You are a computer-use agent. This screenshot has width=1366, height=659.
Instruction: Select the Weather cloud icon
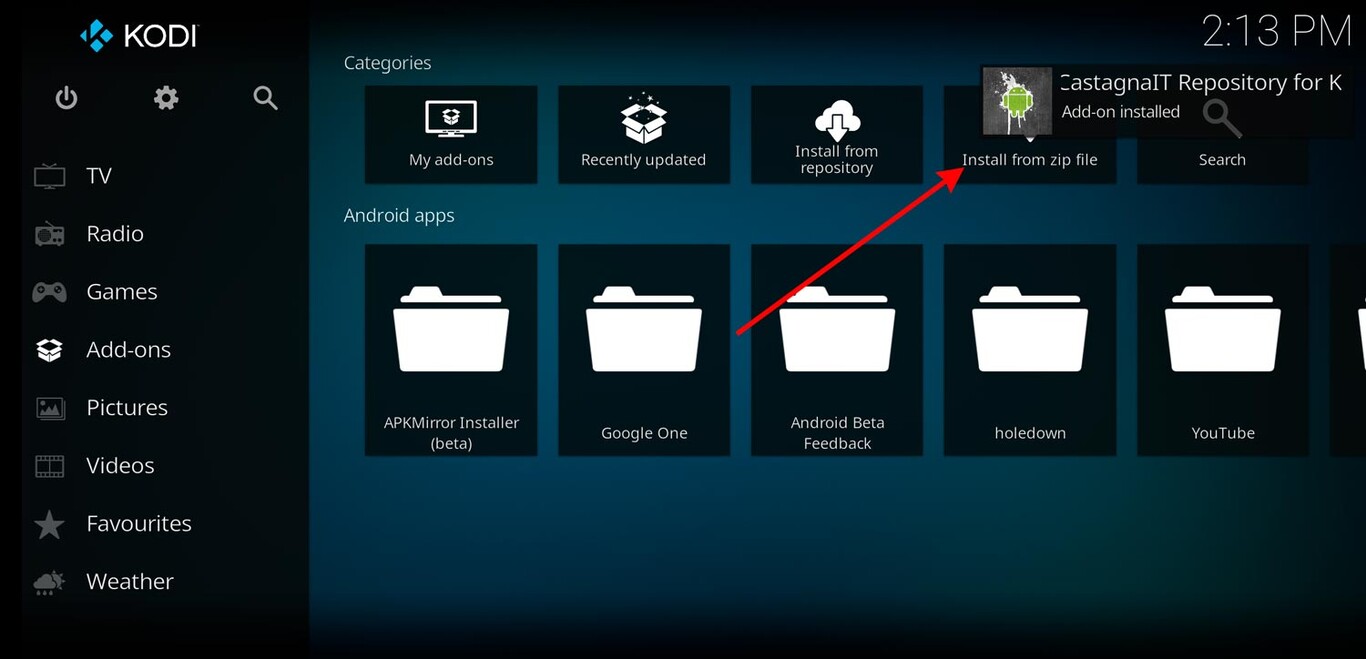pyautogui.click(x=50, y=582)
